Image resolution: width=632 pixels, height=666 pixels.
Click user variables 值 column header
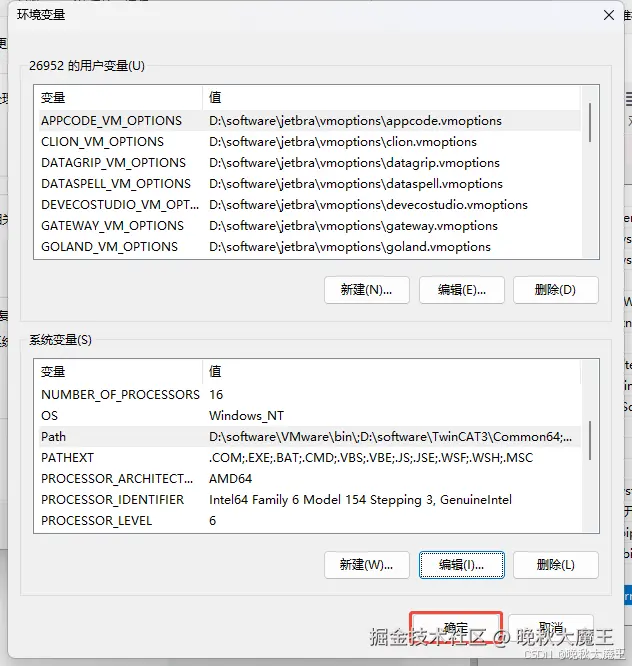tap(391, 98)
